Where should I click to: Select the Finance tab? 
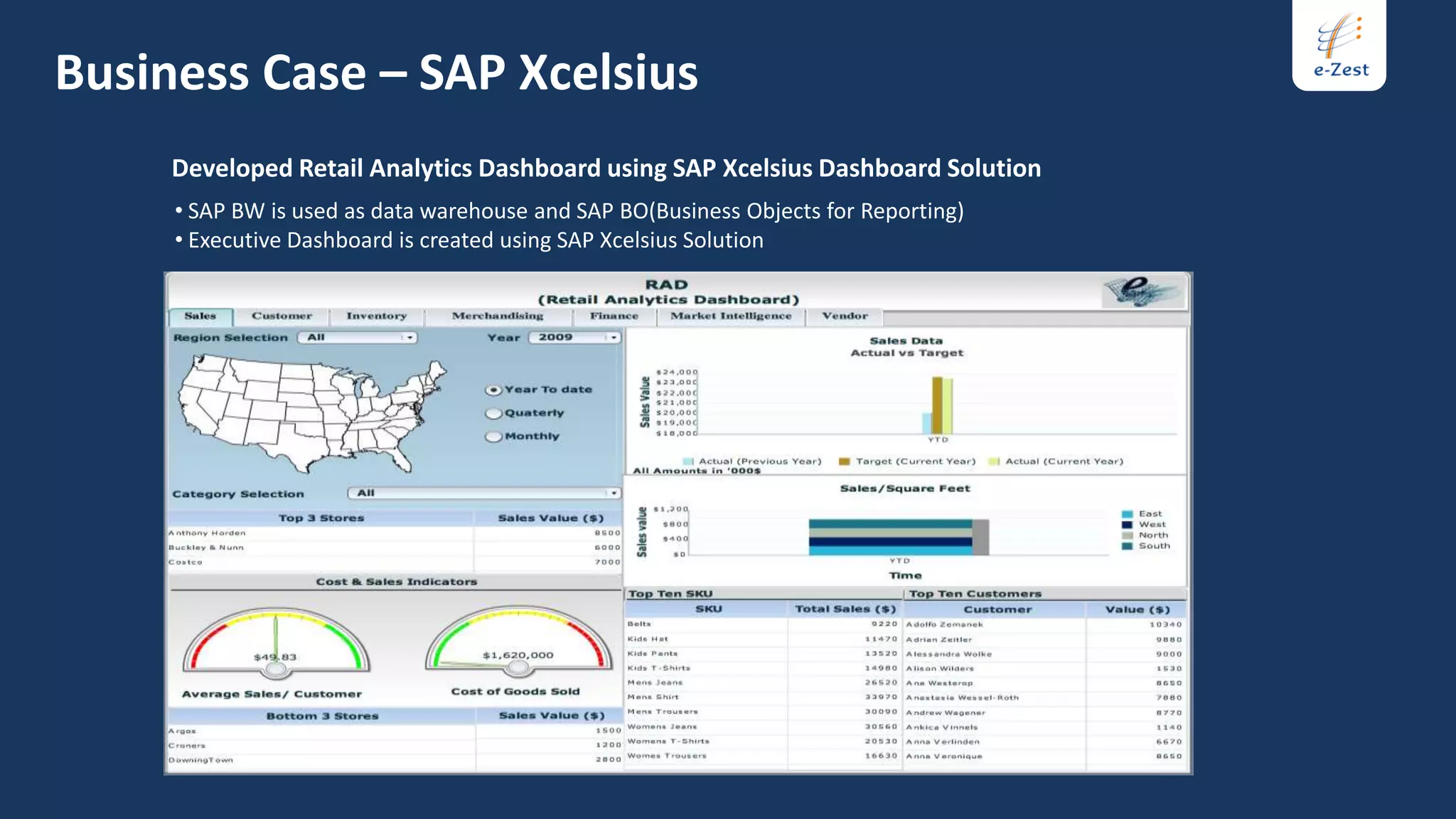(614, 316)
